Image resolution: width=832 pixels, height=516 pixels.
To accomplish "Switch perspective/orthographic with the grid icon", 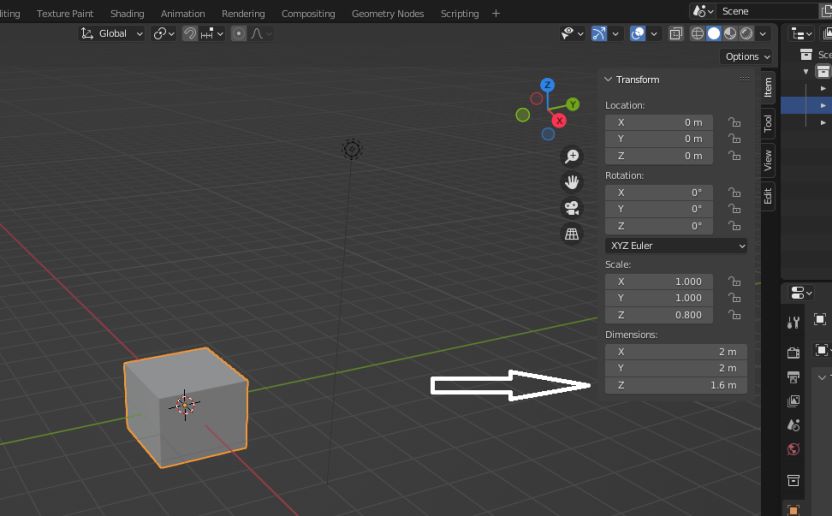I will click(x=572, y=234).
